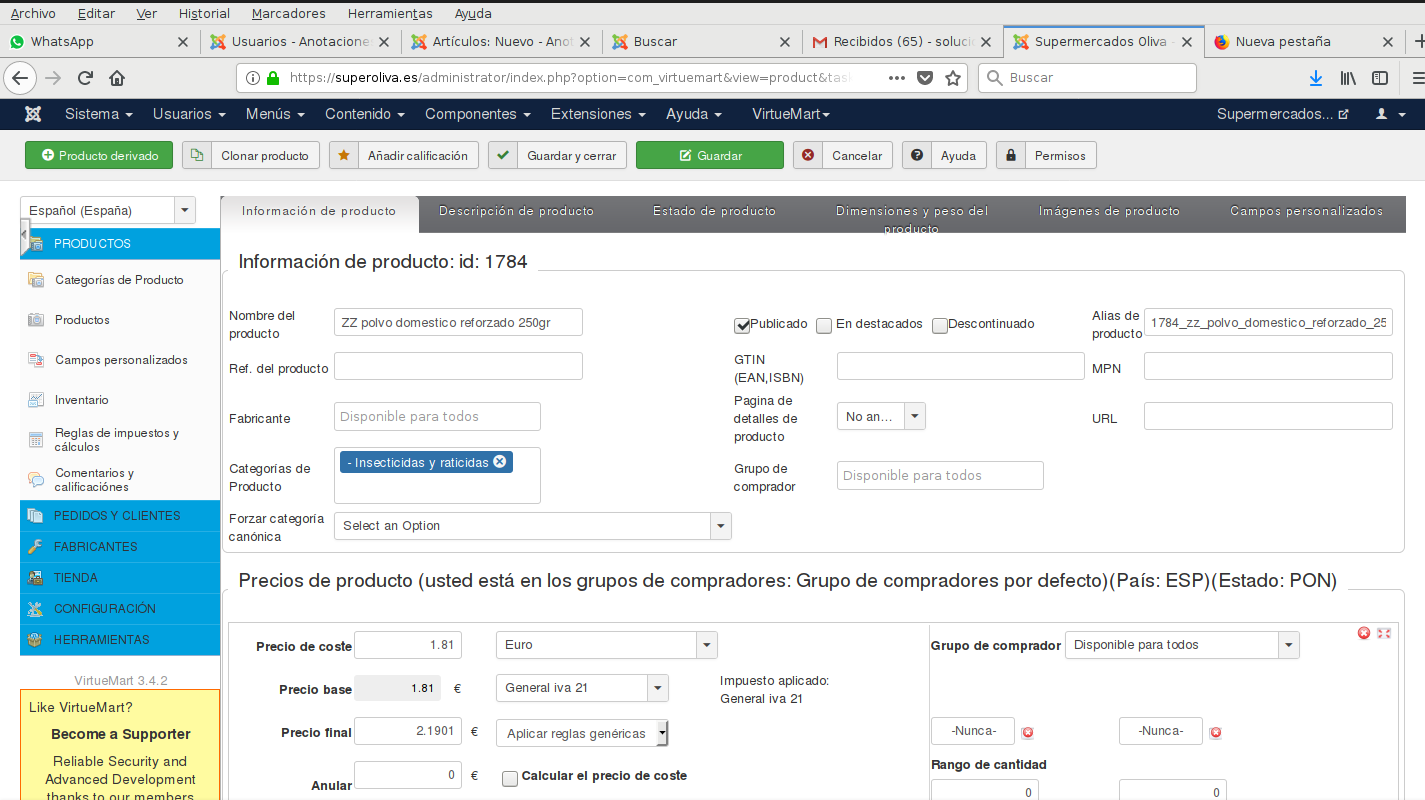1425x800 pixels.
Task: Expand the CONFIGURACIÓN sidebar section
Action: click(x=120, y=609)
